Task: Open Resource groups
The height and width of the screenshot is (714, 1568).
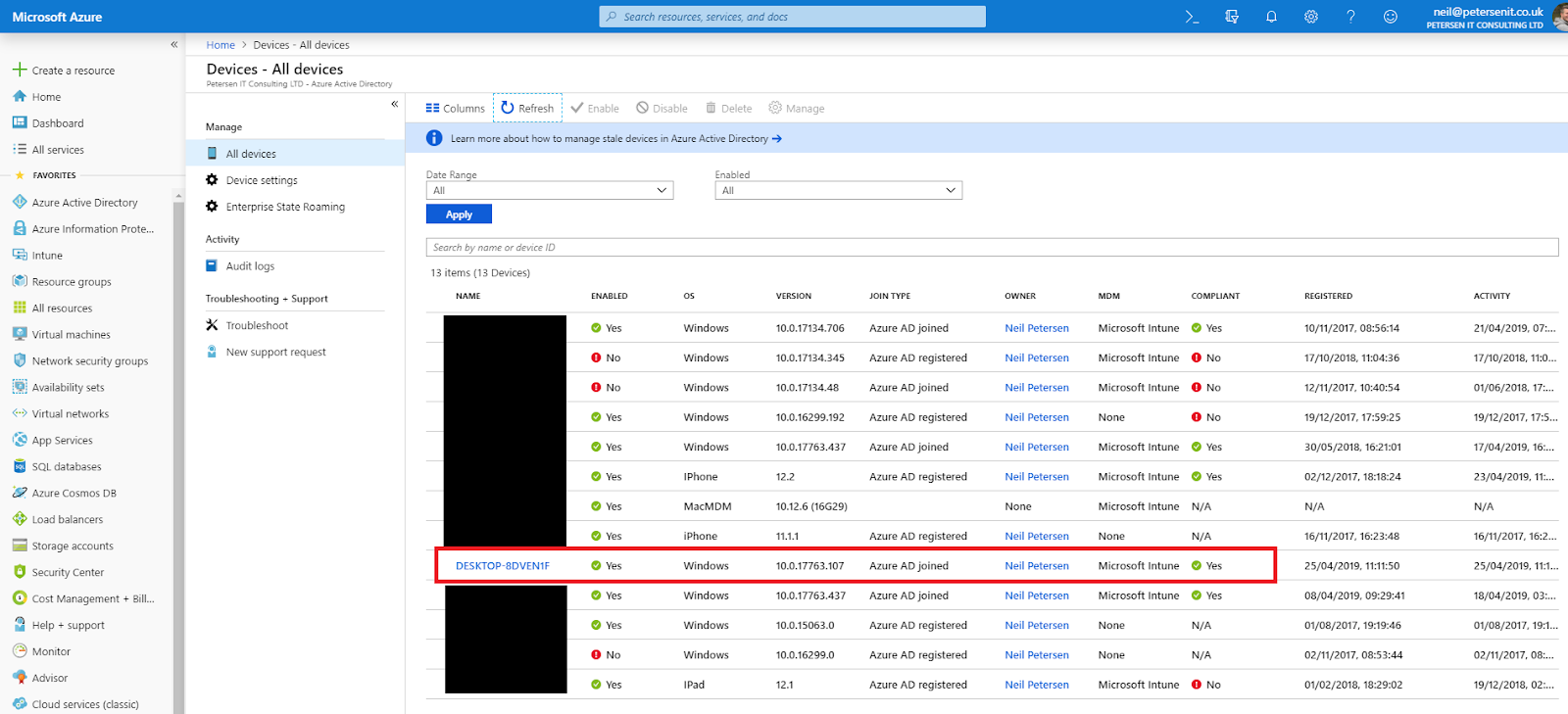Action: click(62, 282)
